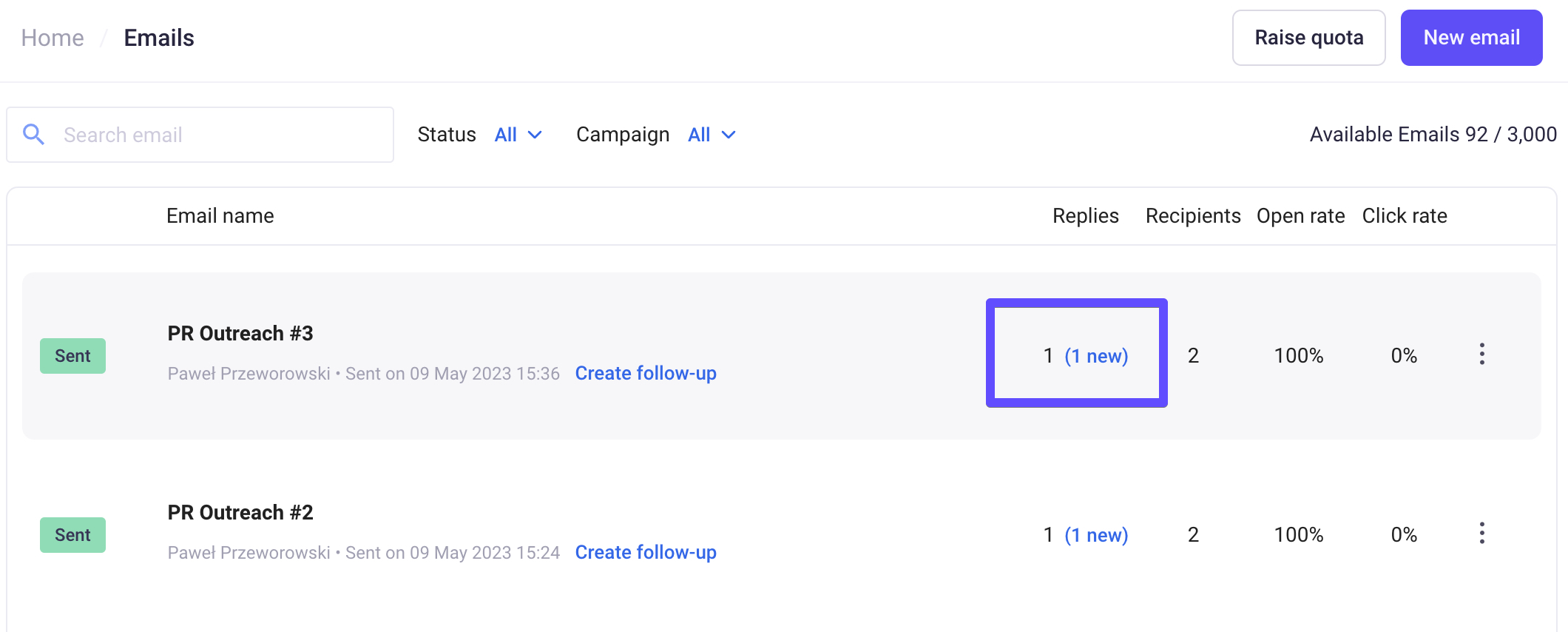Click the 100% open rate for PR Outreach #2
The width and height of the screenshot is (1568, 632).
[x=1299, y=535]
